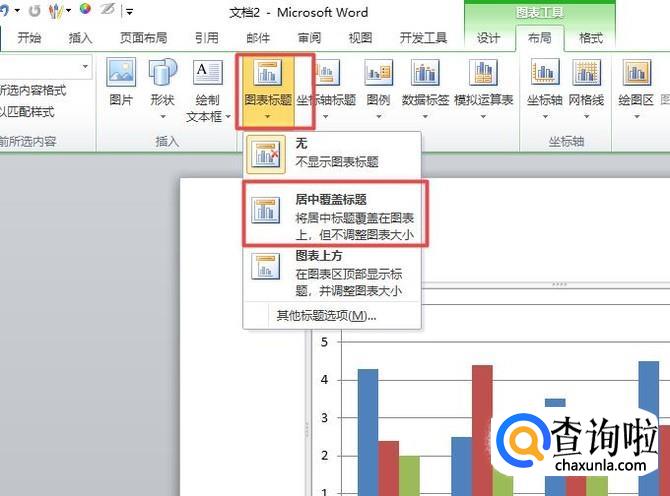Click the pencils icon in quick access toolbar
Viewport: 670px width, 496px height.
click(56, 11)
